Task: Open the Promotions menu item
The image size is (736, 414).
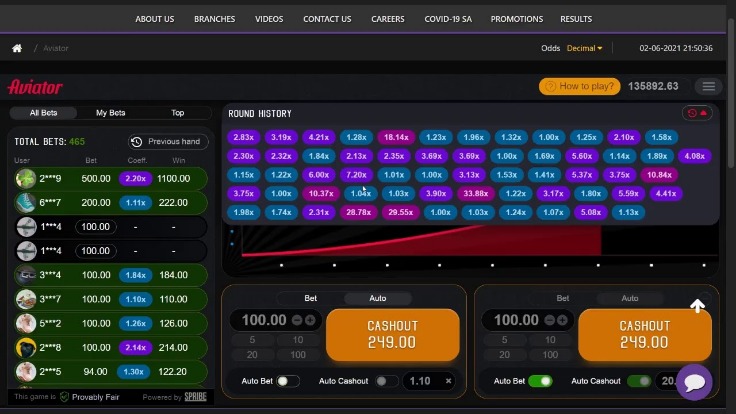Action: click(517, 19)
